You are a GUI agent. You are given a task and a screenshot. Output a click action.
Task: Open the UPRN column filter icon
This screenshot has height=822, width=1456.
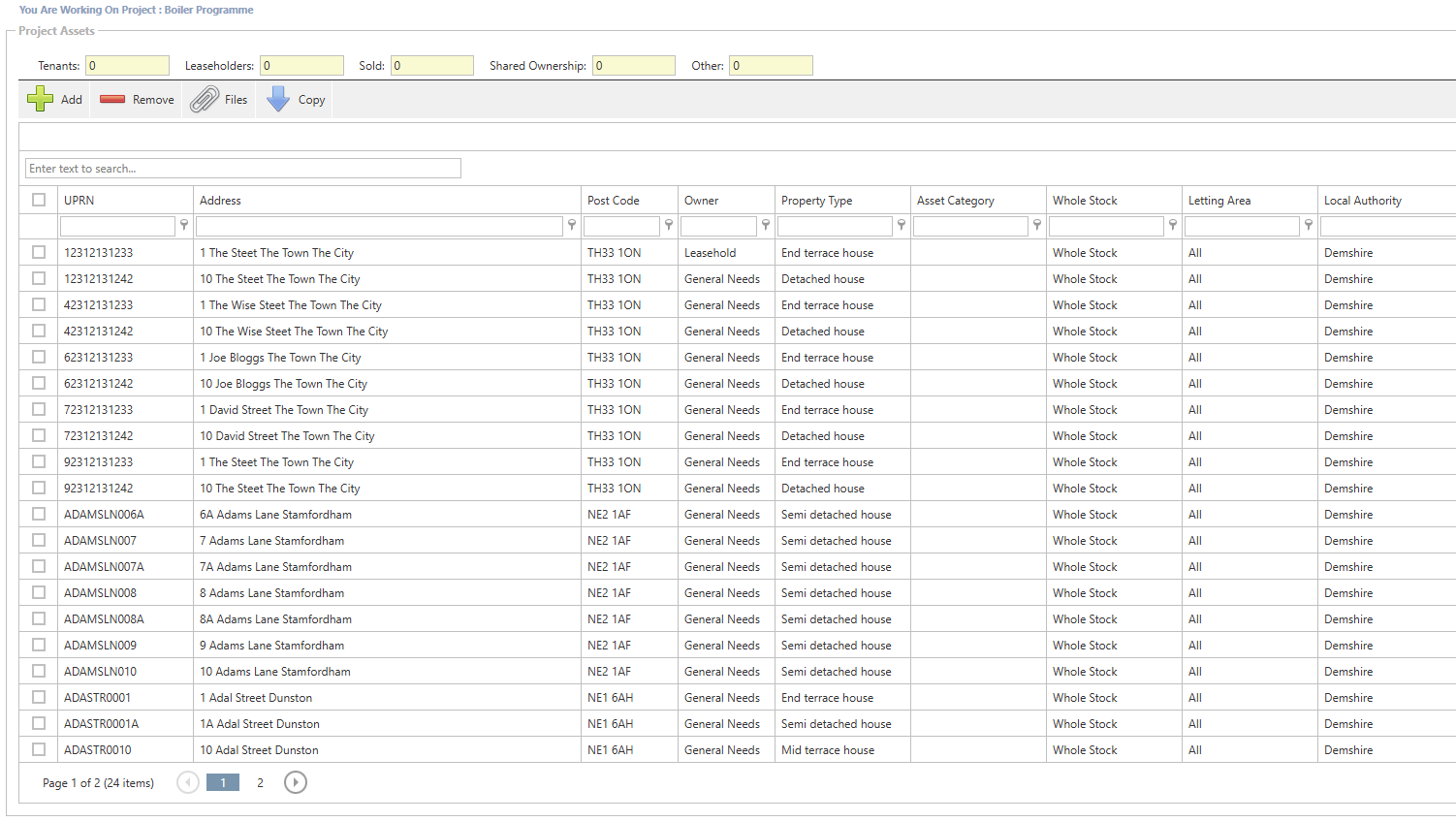click(184, 225)
